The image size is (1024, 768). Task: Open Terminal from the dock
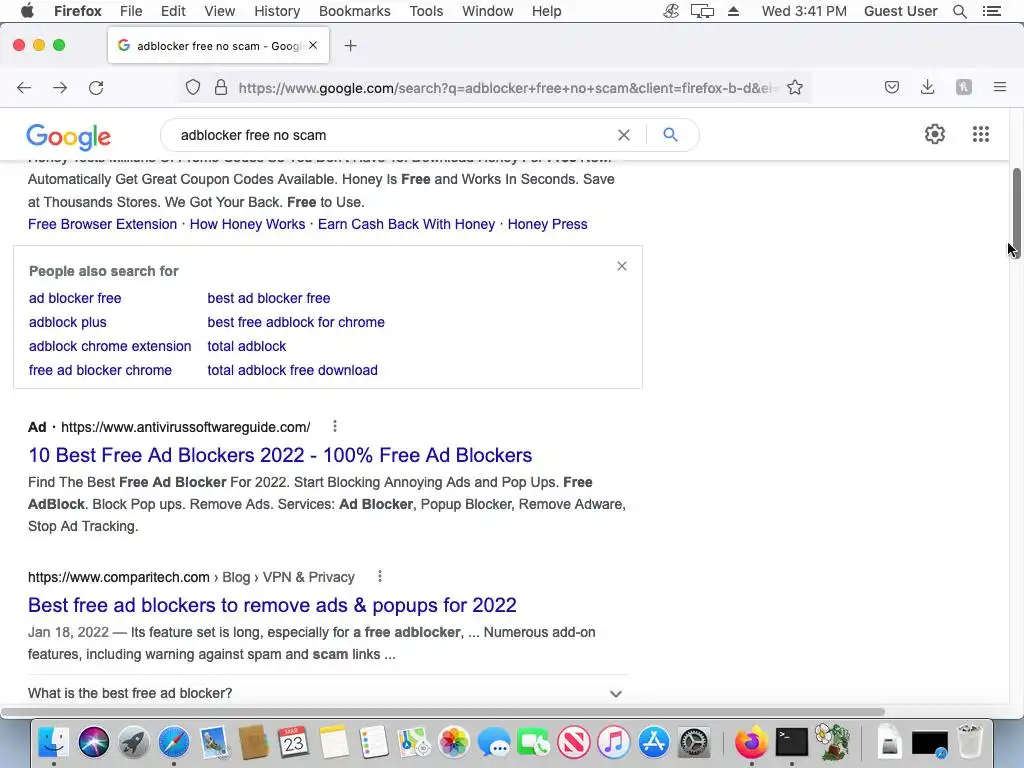(792, 742)
